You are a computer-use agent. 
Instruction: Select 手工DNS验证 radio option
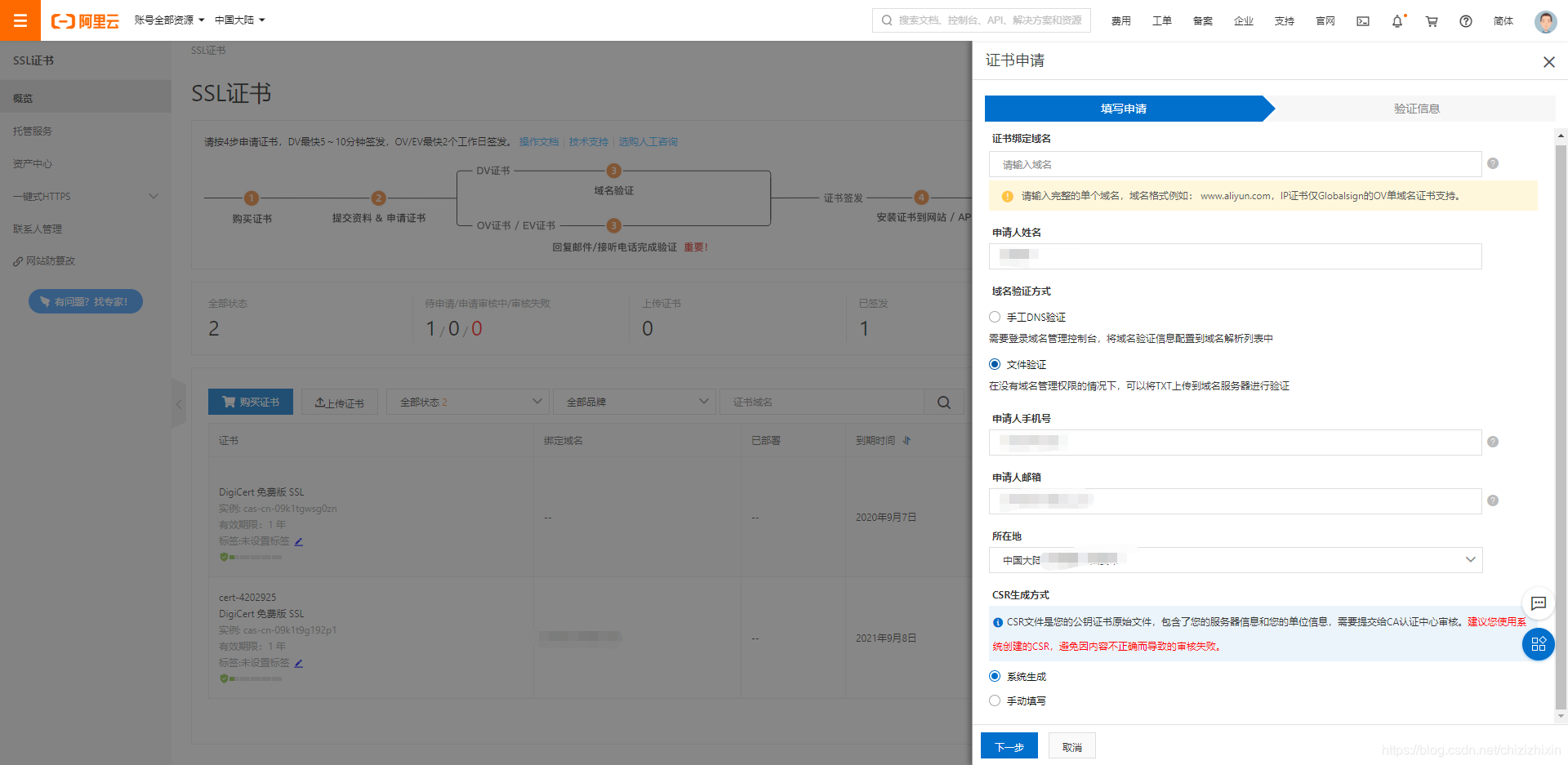click(995, 317)
